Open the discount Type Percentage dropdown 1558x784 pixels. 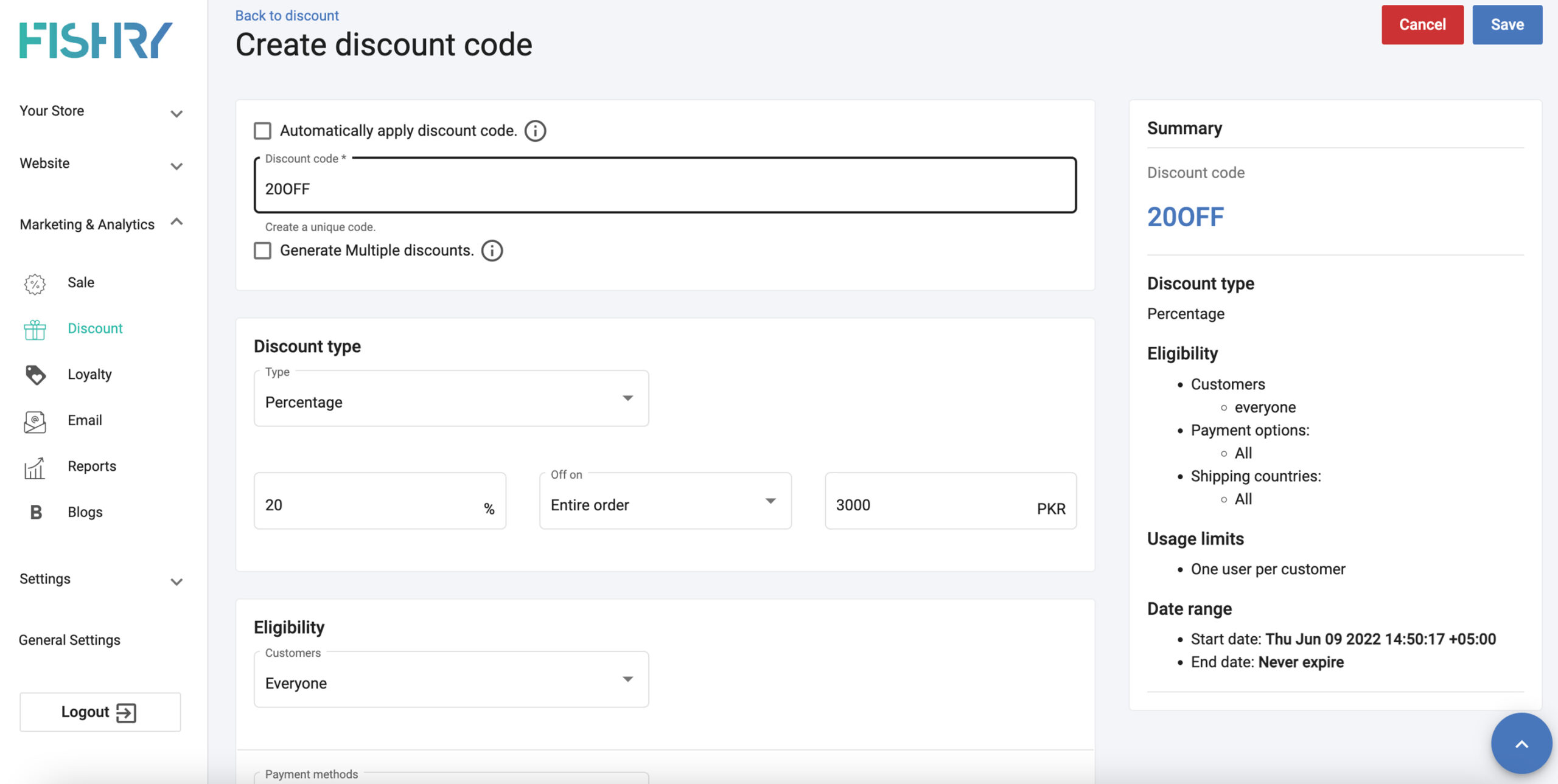[x=450, y=399]
